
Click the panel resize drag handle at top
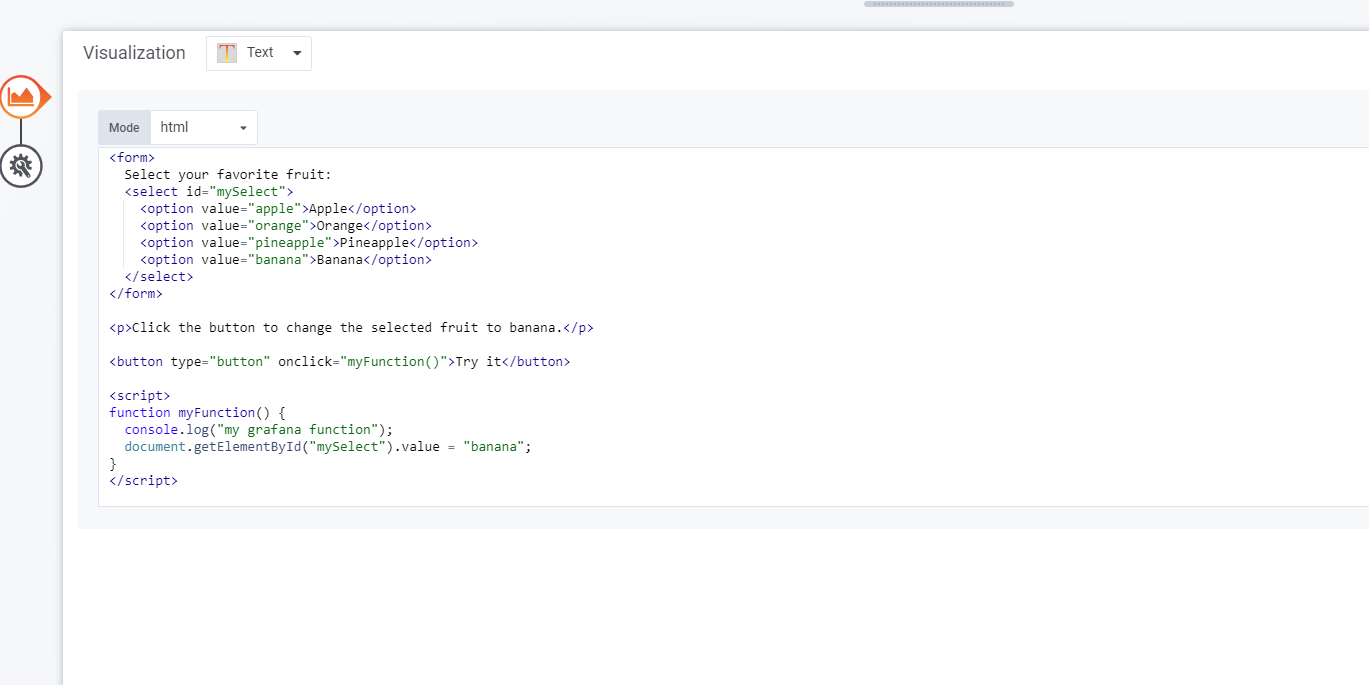coord(939,4)
